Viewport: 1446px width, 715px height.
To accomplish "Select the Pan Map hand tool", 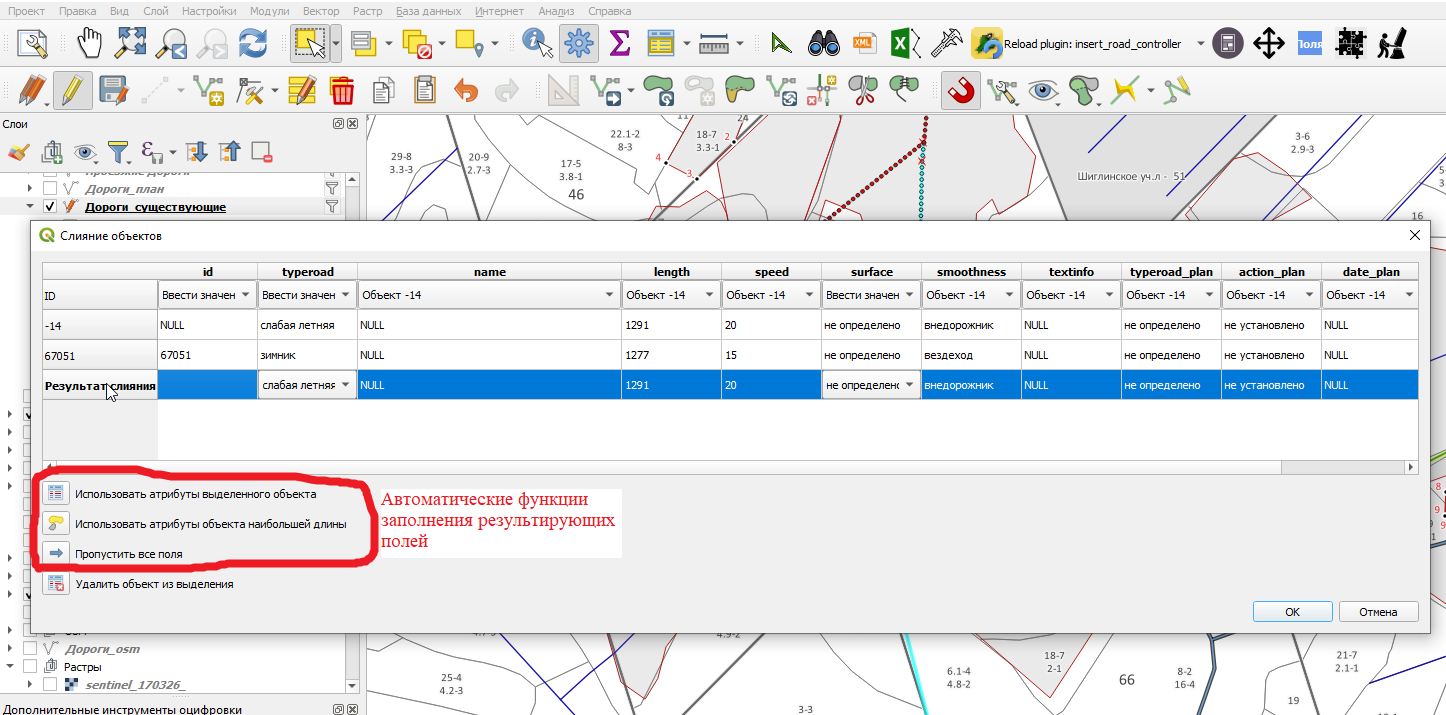I will 91,44.
